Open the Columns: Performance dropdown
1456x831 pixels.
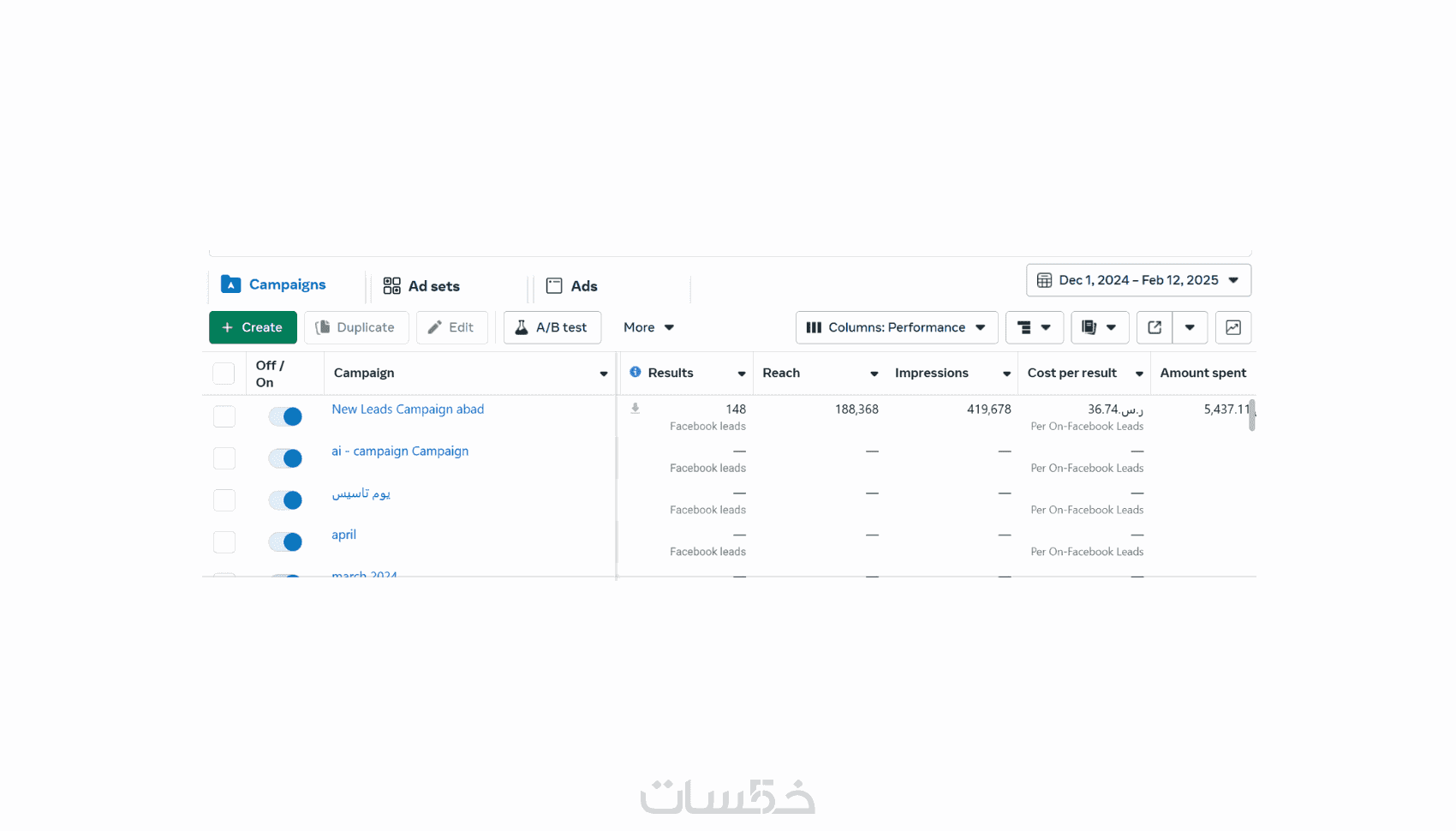pyautogui.click(x=897, y=327)
